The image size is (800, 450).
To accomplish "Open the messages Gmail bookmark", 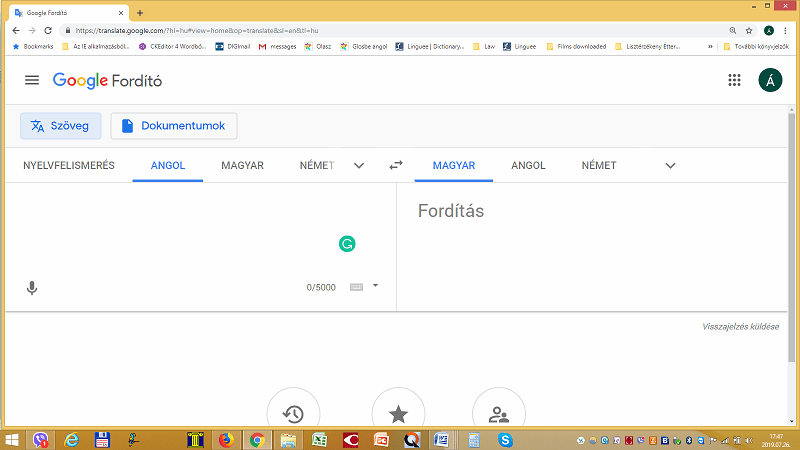I will [x=278, y=46].
